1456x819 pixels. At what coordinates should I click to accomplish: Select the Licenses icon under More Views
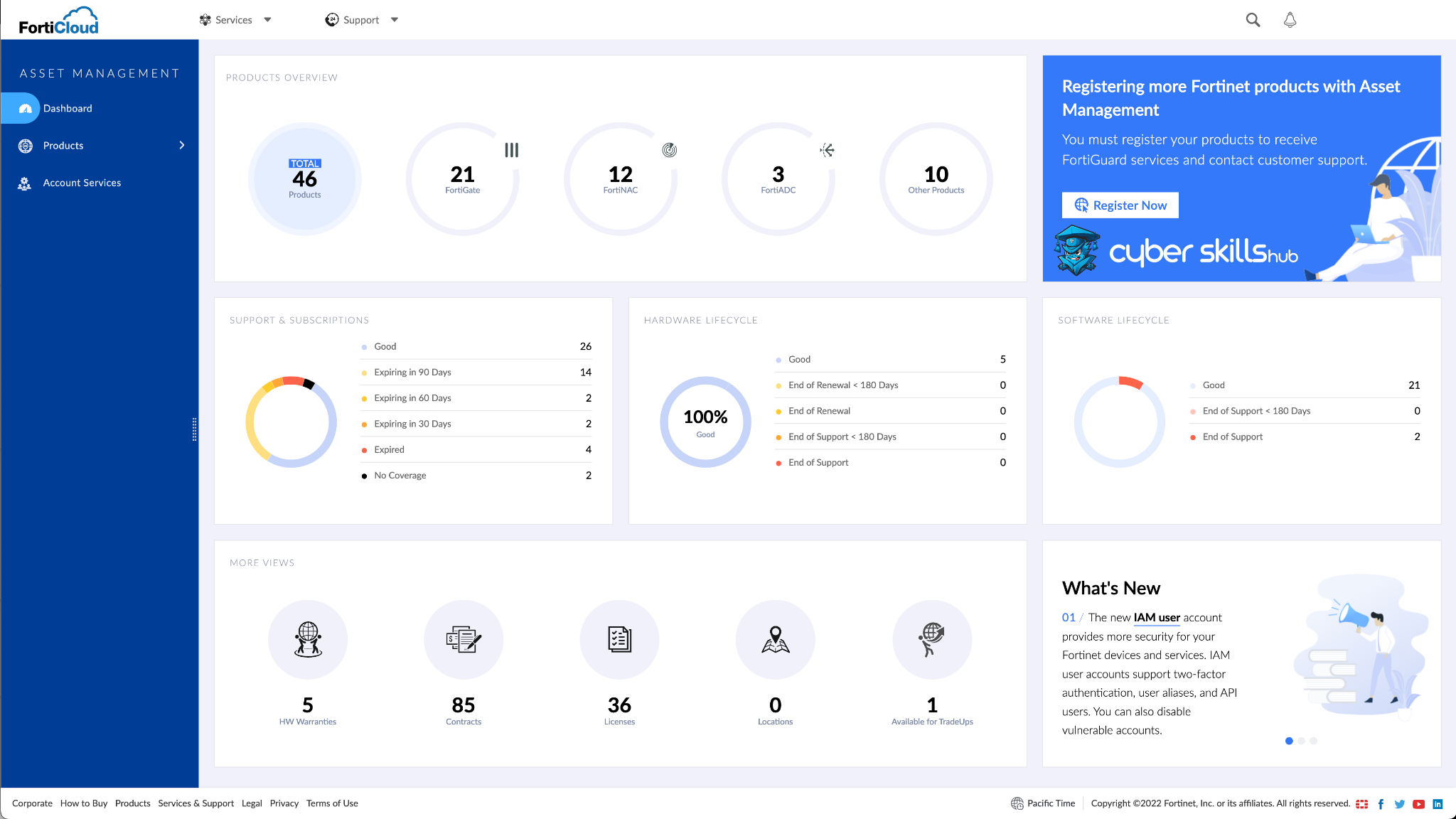[x=619, y=639]
